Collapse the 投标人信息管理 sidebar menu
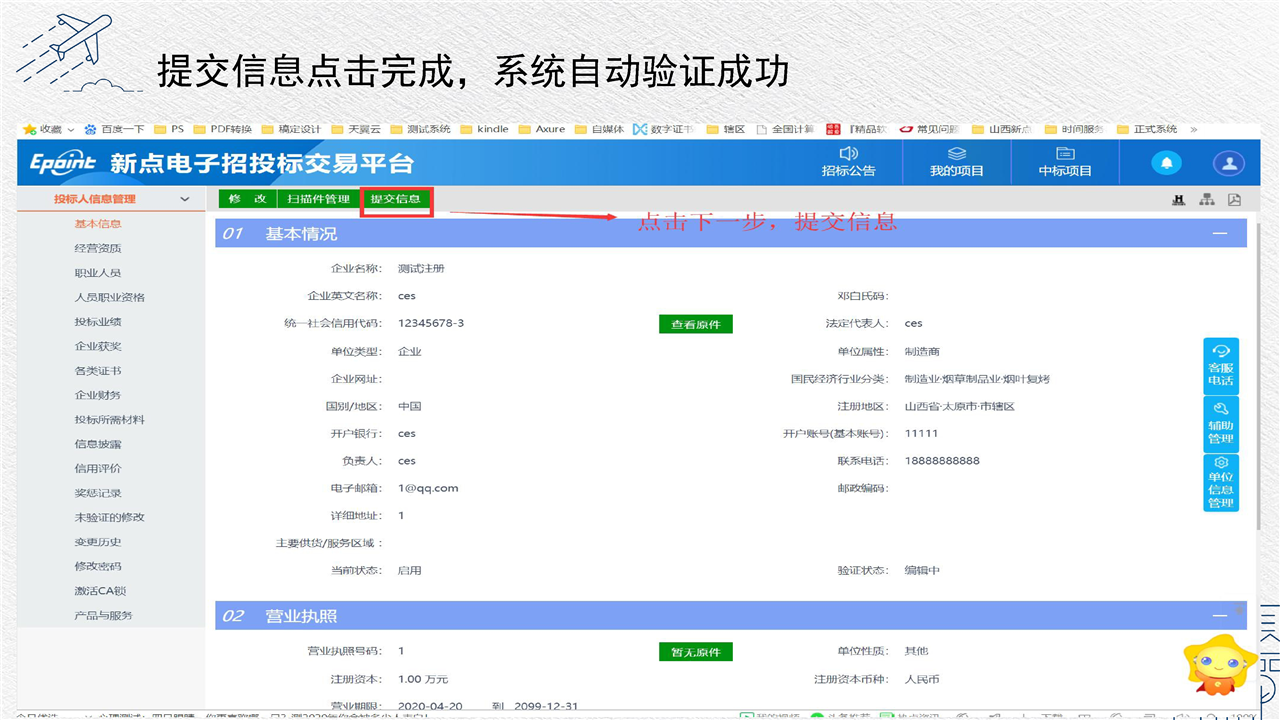The width and height of the screenshot is (1280, 720). click(x=184, y=199)
